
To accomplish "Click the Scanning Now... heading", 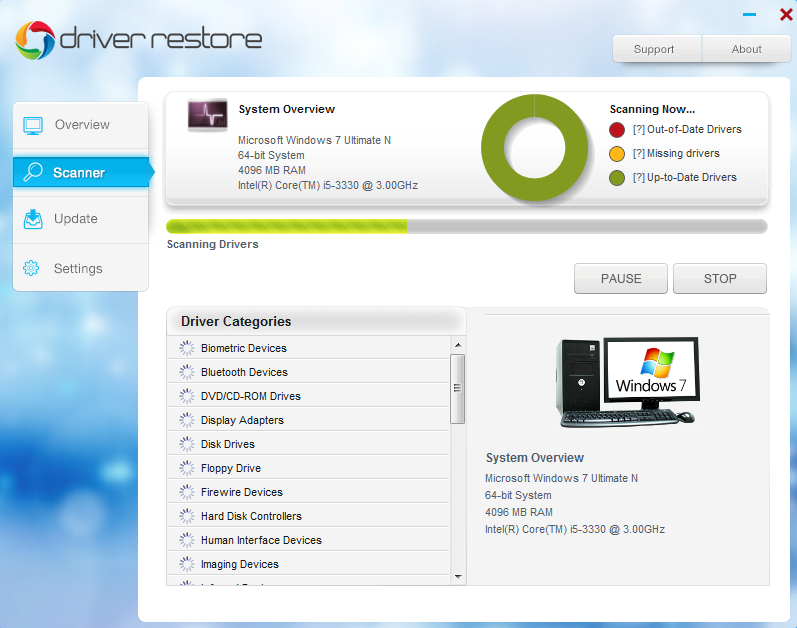I will [x=652, y=109].
